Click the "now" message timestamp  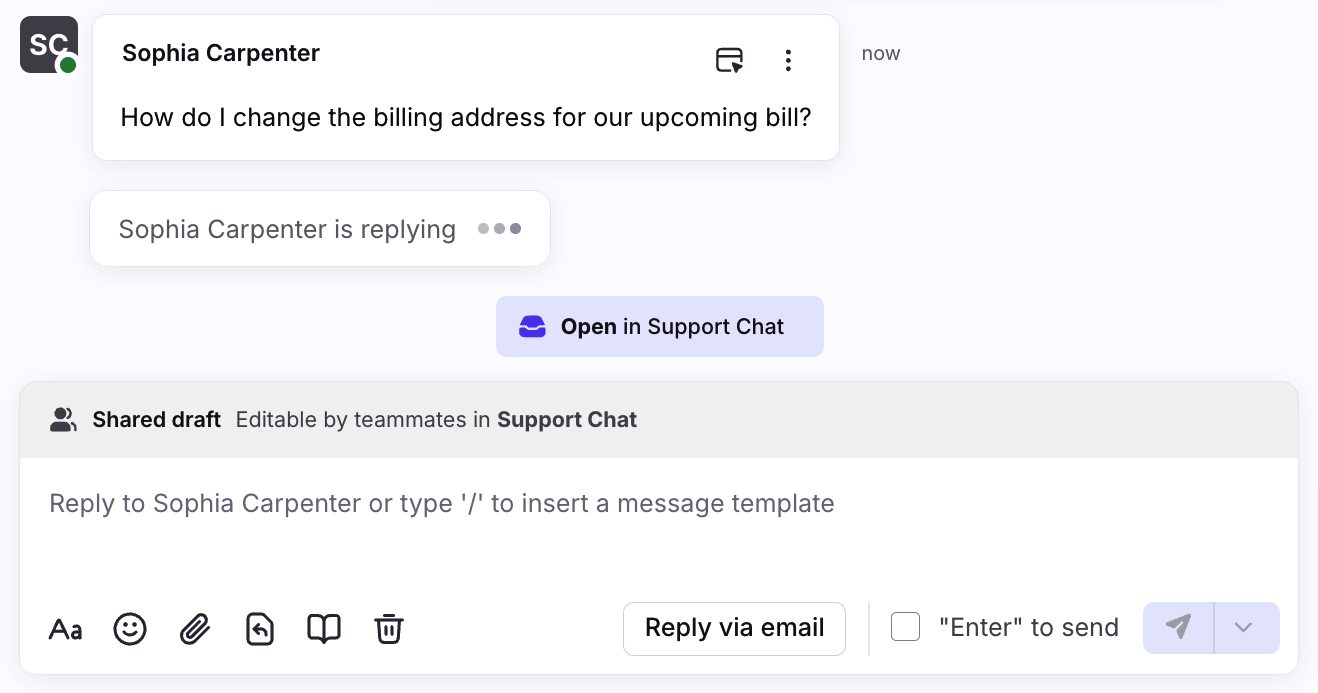pyautogui.click(x=880, y=54)
